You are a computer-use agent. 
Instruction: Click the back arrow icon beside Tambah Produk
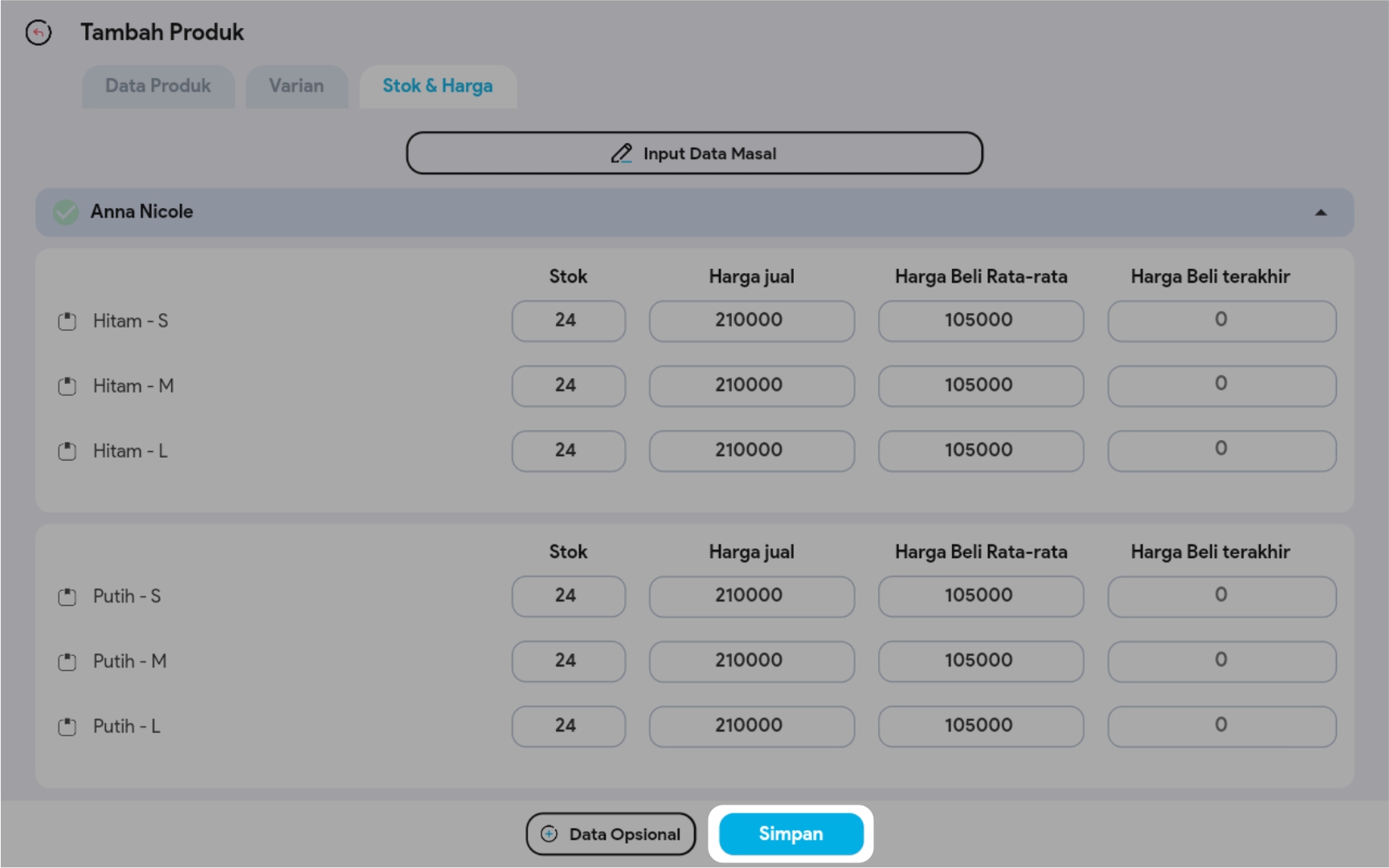tap(38, 32)
